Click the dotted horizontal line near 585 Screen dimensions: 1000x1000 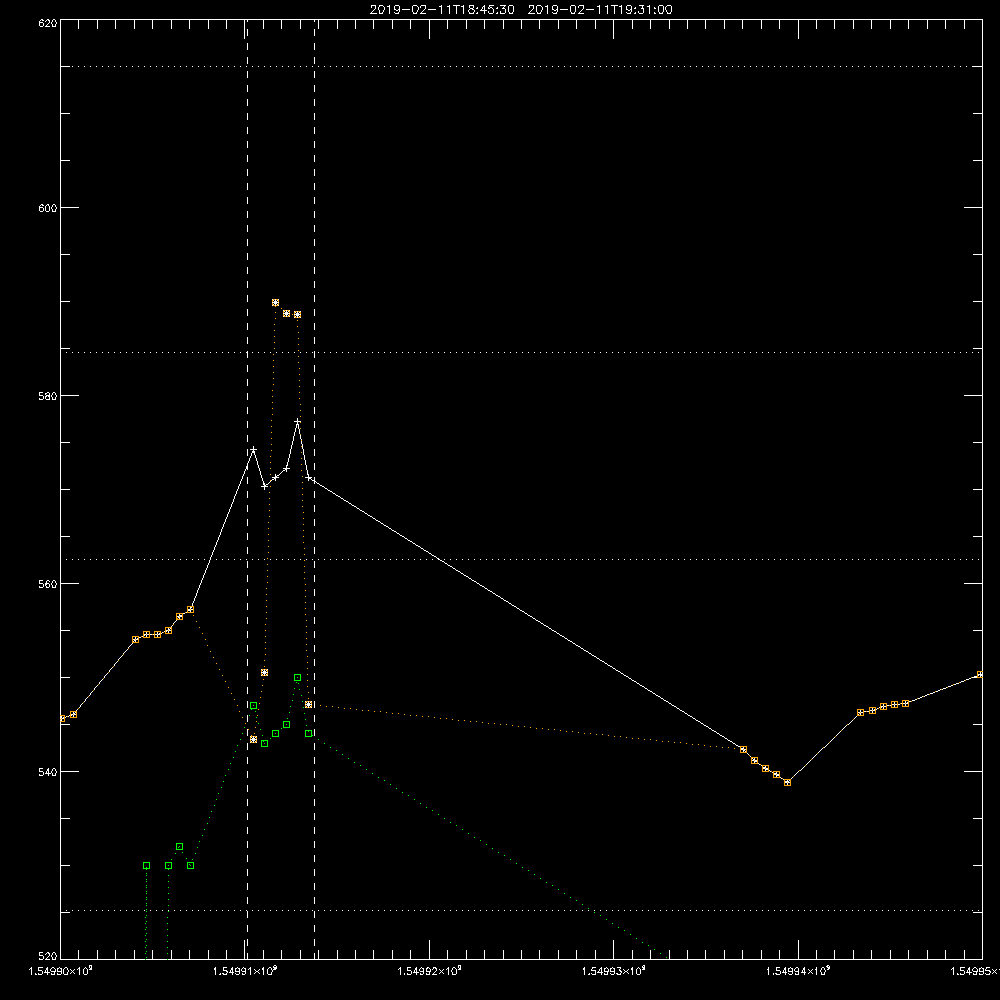[521, 352]
